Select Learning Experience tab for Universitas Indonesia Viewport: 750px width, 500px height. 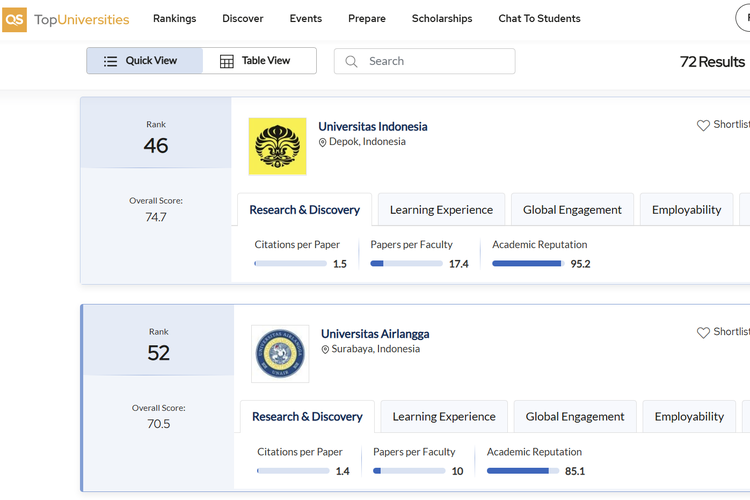click(x=441, y=210)
